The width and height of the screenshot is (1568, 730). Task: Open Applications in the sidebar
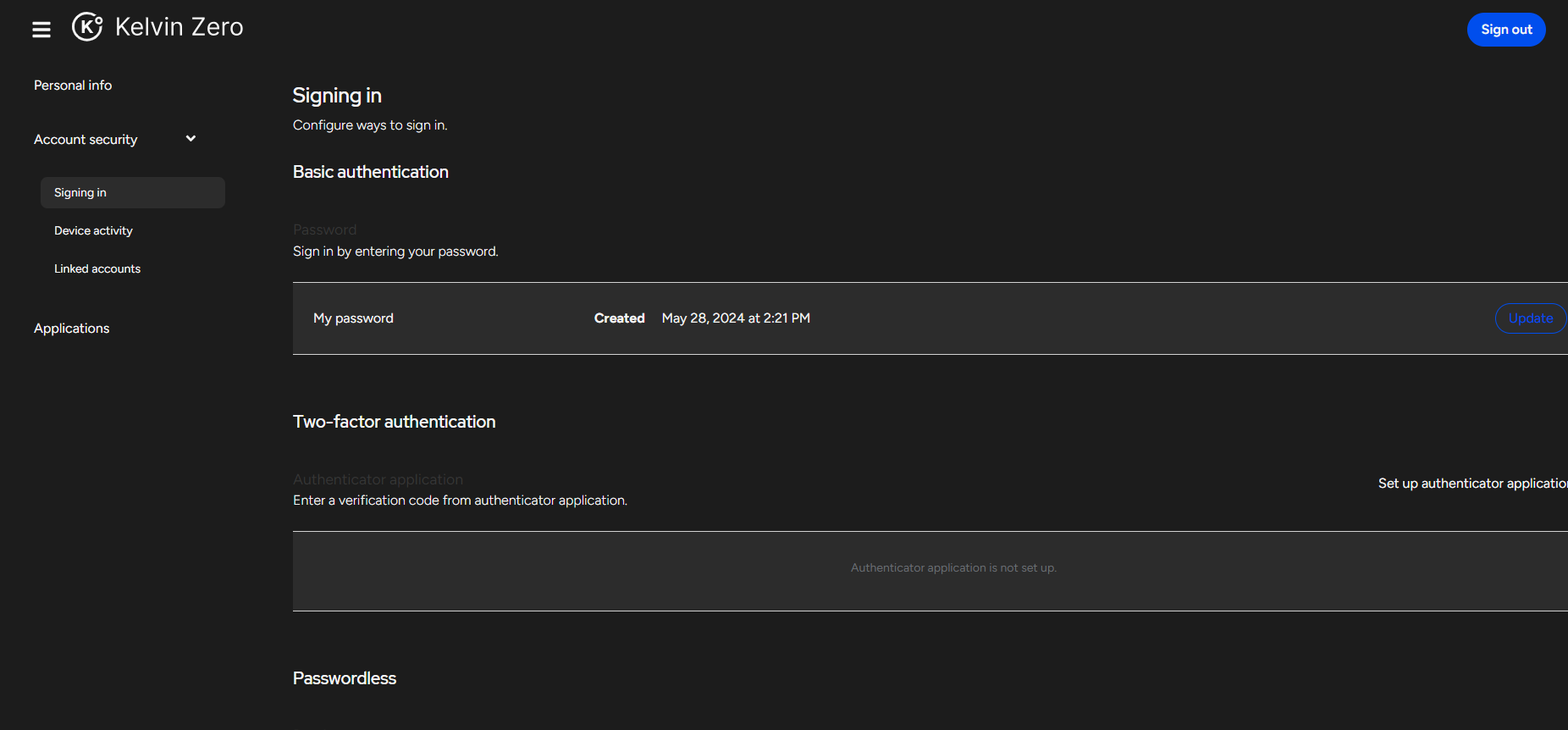72,329
